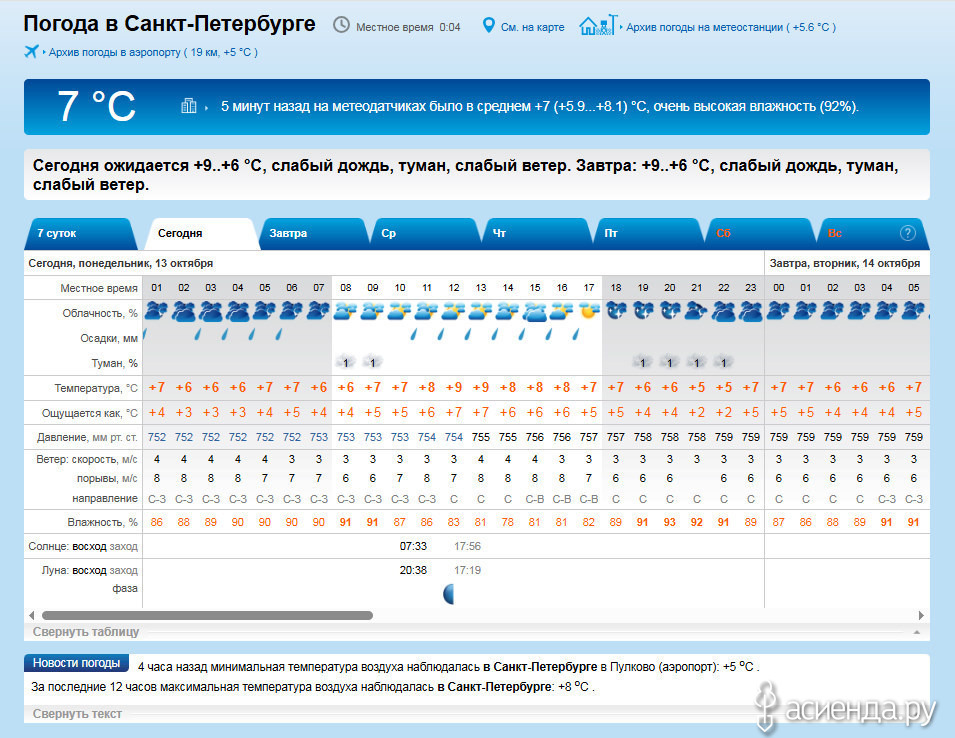Viewport: 955px width, 738px height.
Task: Open the 7 суток forecast tab
Action: (57, 233)
